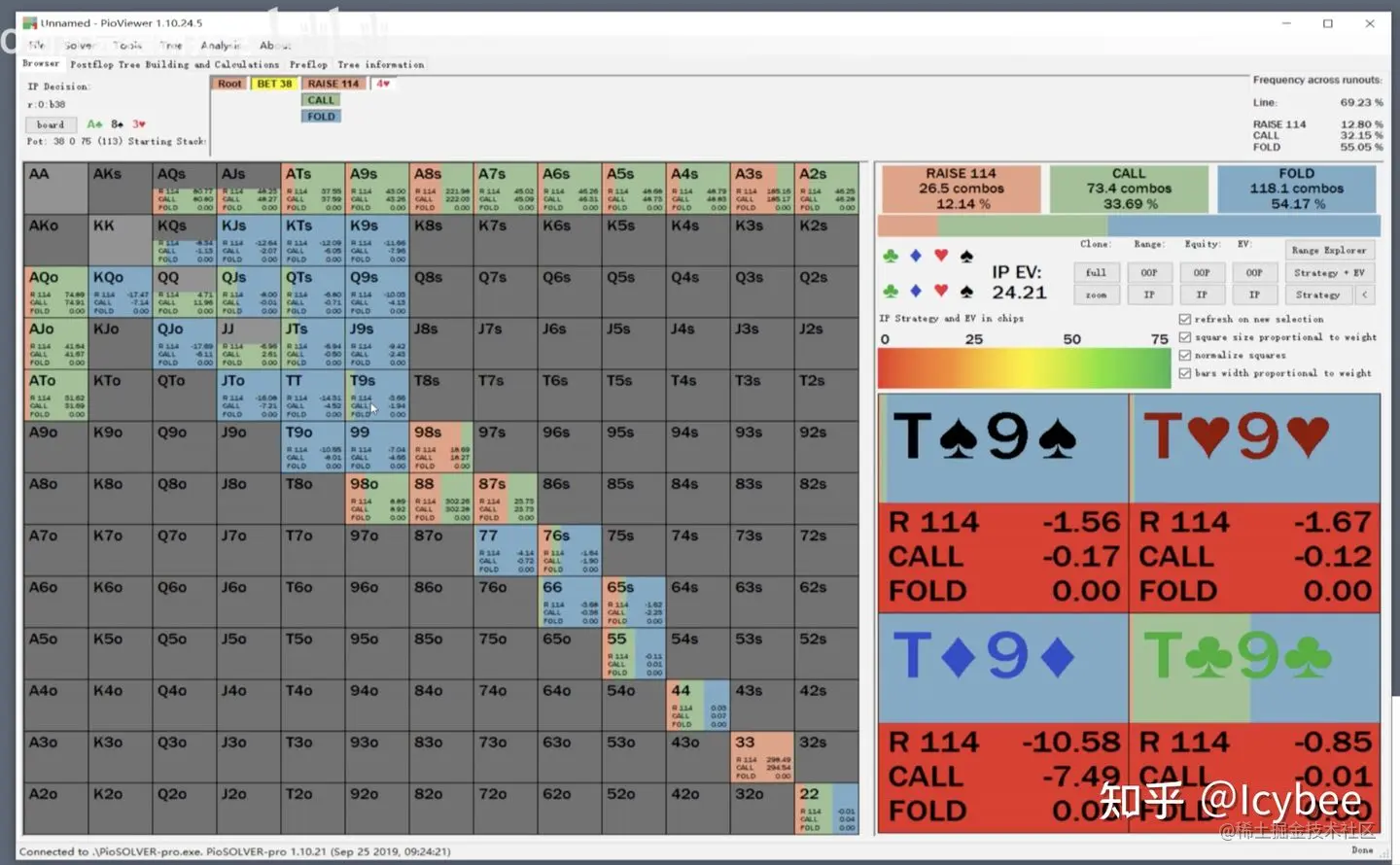1400x865 pixels.
Task: Select the 88 cell in range grid
Action: 441,499
